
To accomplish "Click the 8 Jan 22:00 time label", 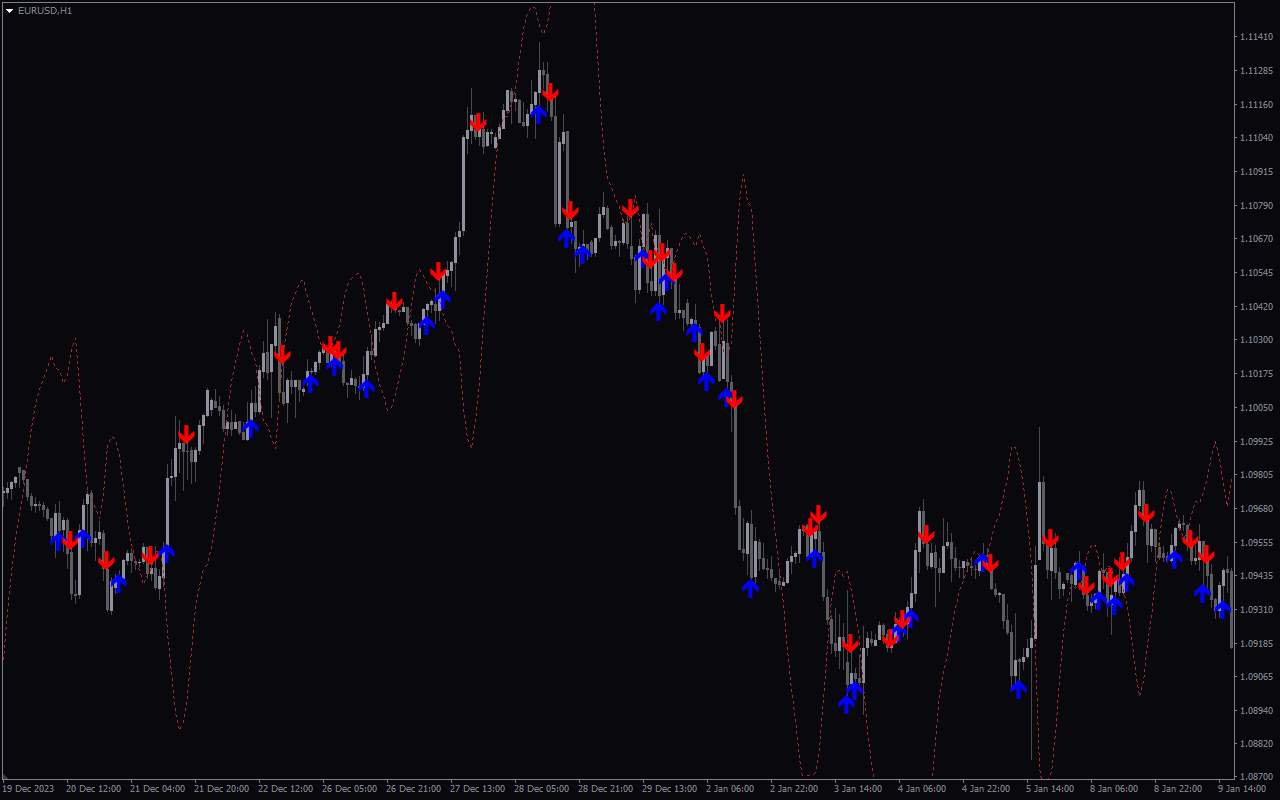I will tap(1178, 789).
